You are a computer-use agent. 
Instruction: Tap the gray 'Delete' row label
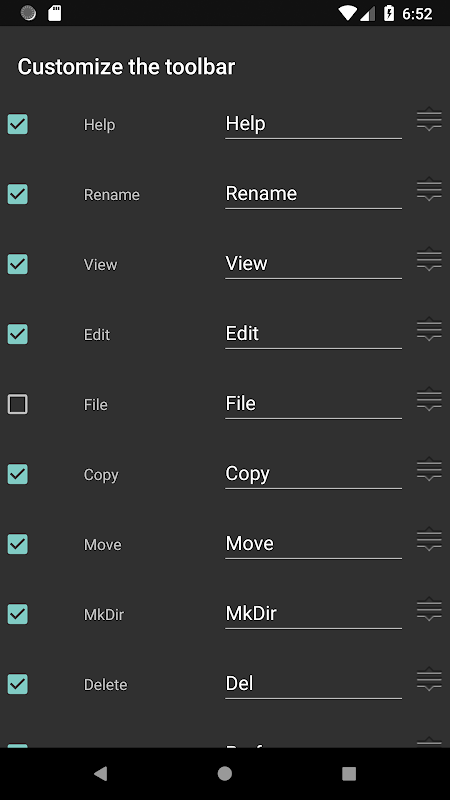click(x=105, y=684)
